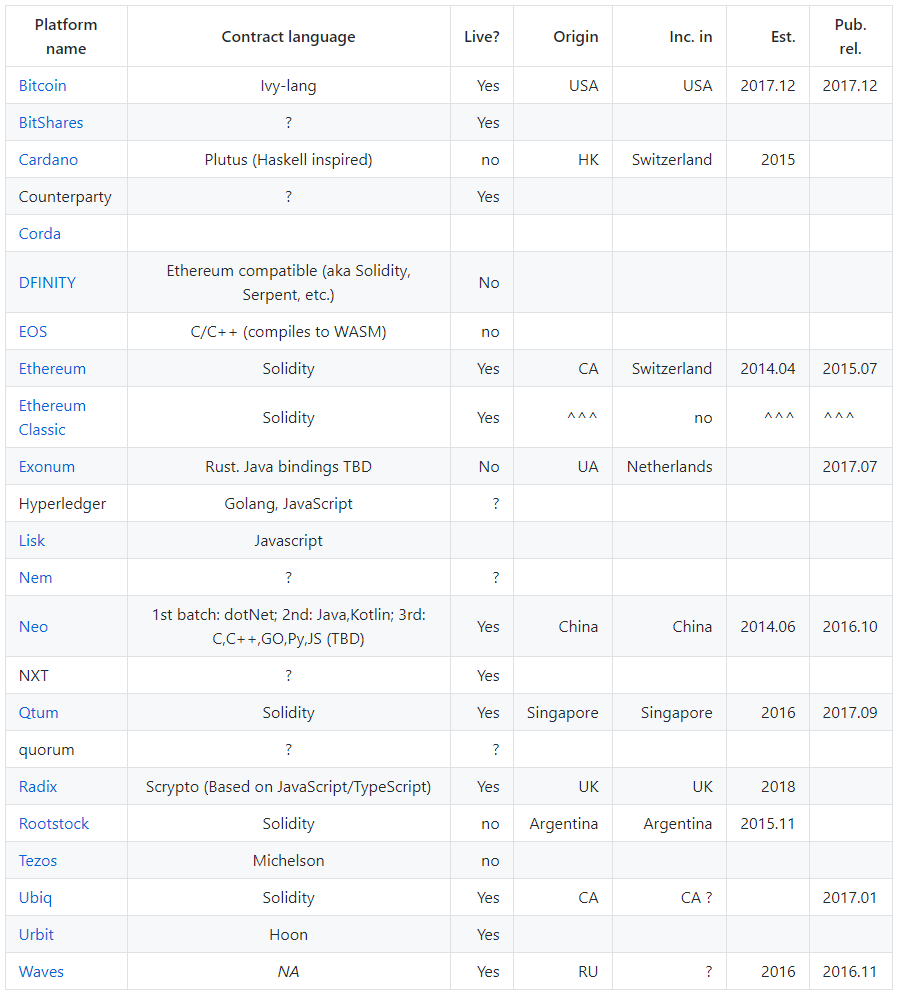899x996 pixels.
Task: Click the EOS platform link
Action: (x=33, y=332)
